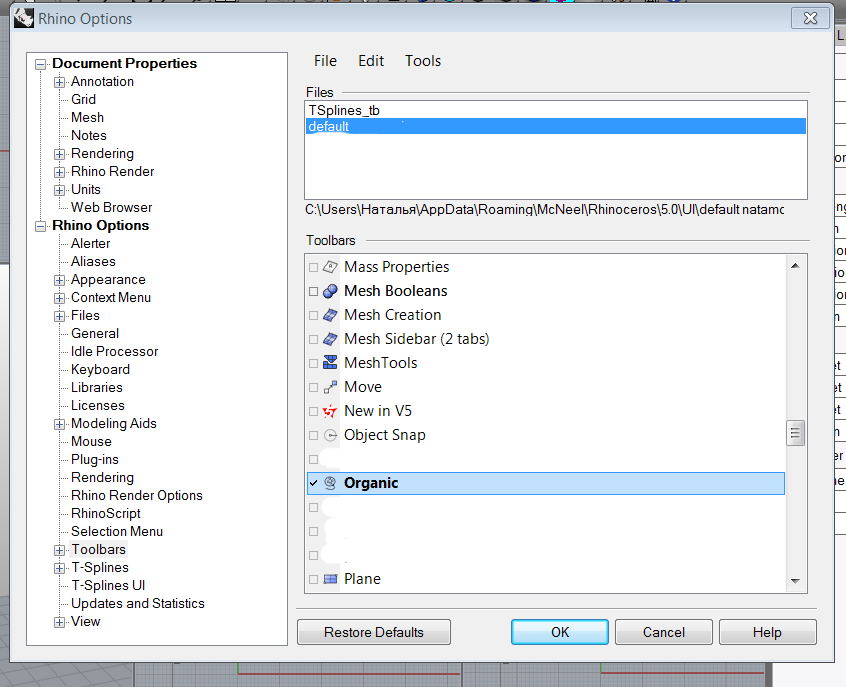Select Plug-ins in the tree

tap(95, 460)
